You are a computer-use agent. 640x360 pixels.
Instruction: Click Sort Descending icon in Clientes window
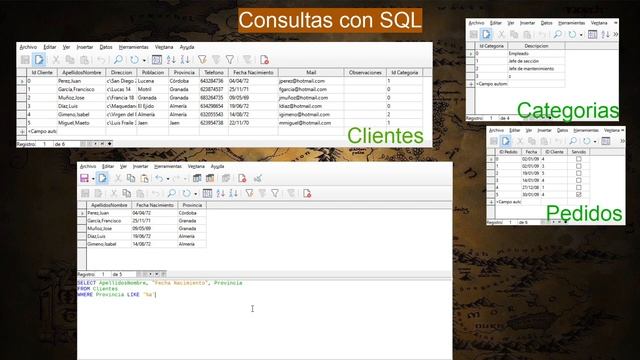point(185,60)
